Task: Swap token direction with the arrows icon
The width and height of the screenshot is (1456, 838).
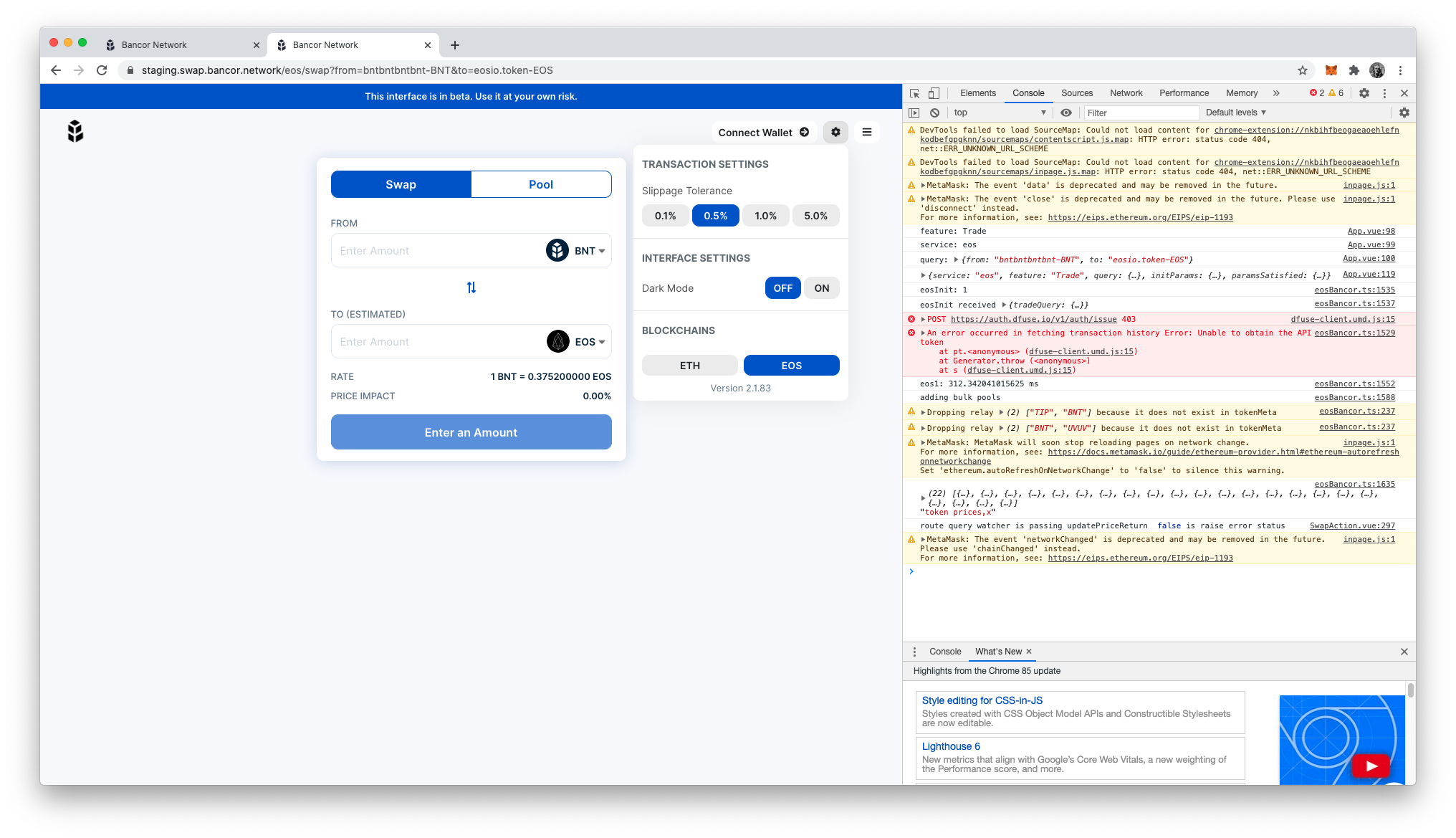Action: (x=471, y=287)
